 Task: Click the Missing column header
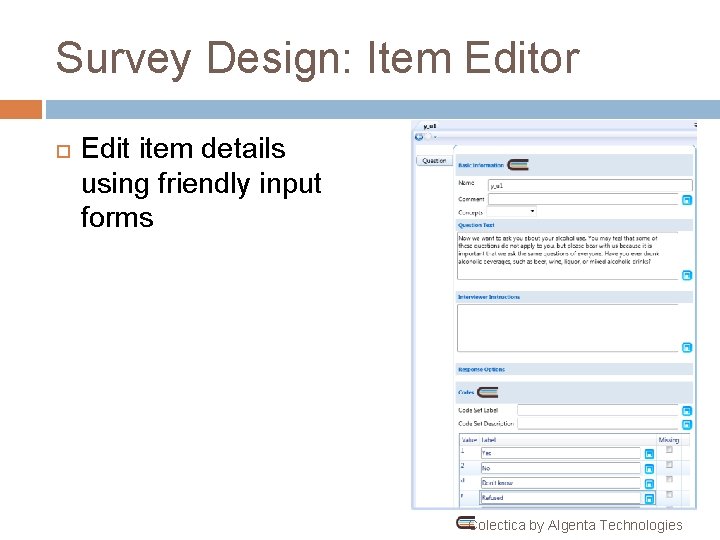coord(669,440)
